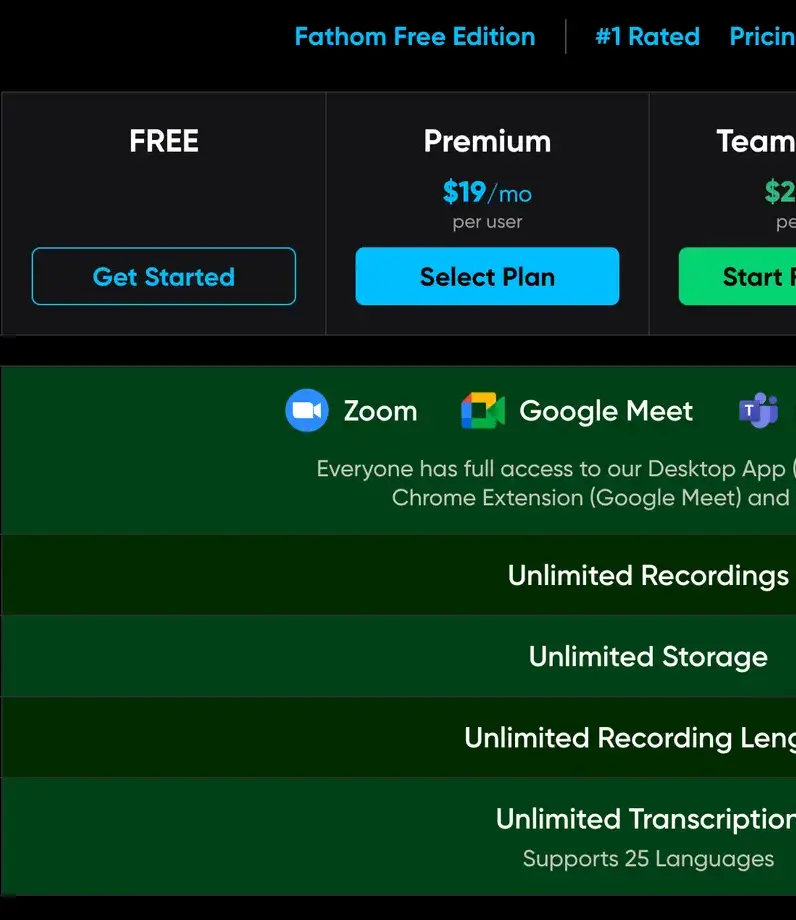This screenshot has height=920, width=796.
Task: Open the Fathom Free Edition link
Action: pos(415,36)
